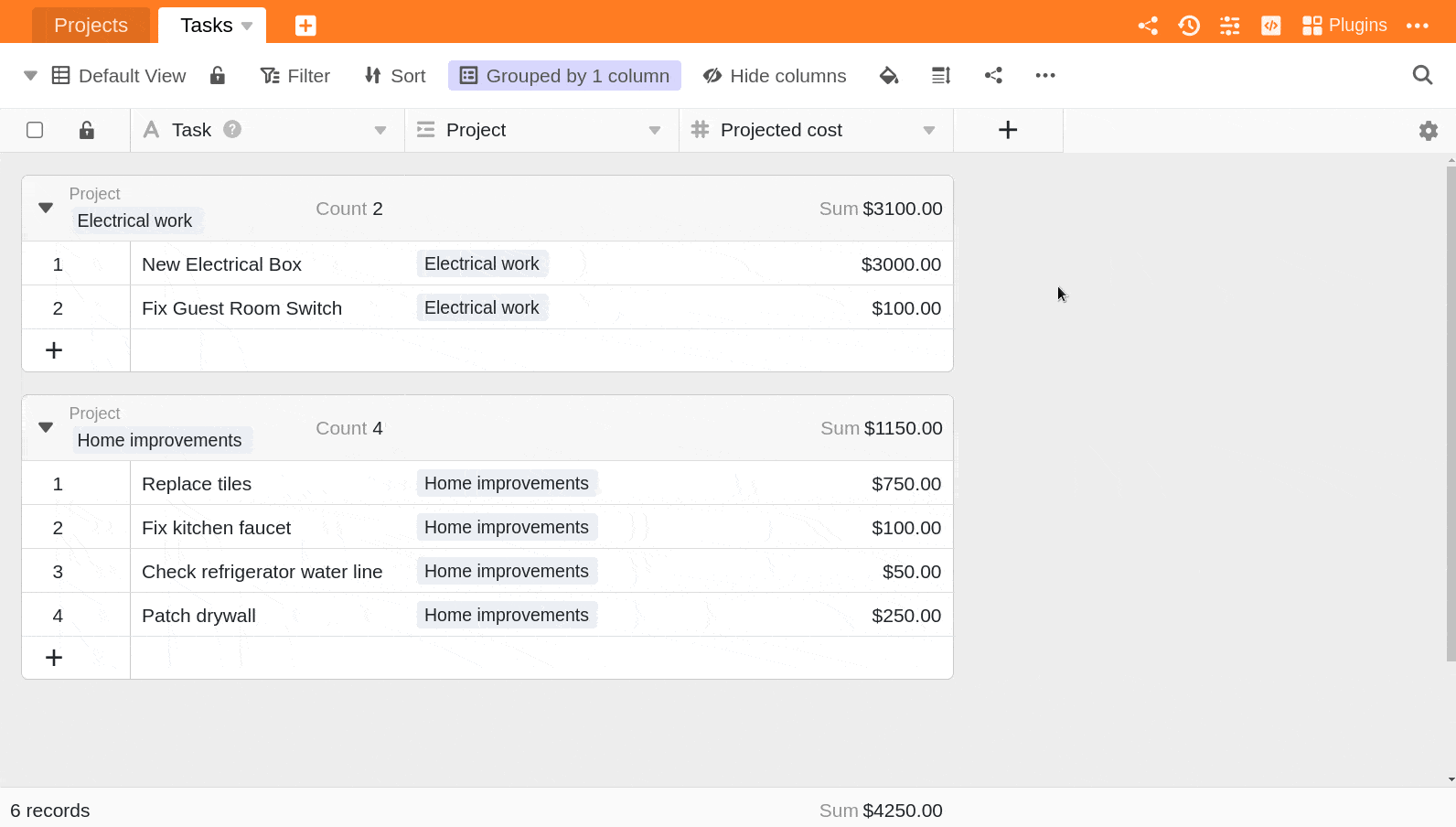Open the version history clock icon
Screen dimensions: 1456x827
pos(1189,26)
